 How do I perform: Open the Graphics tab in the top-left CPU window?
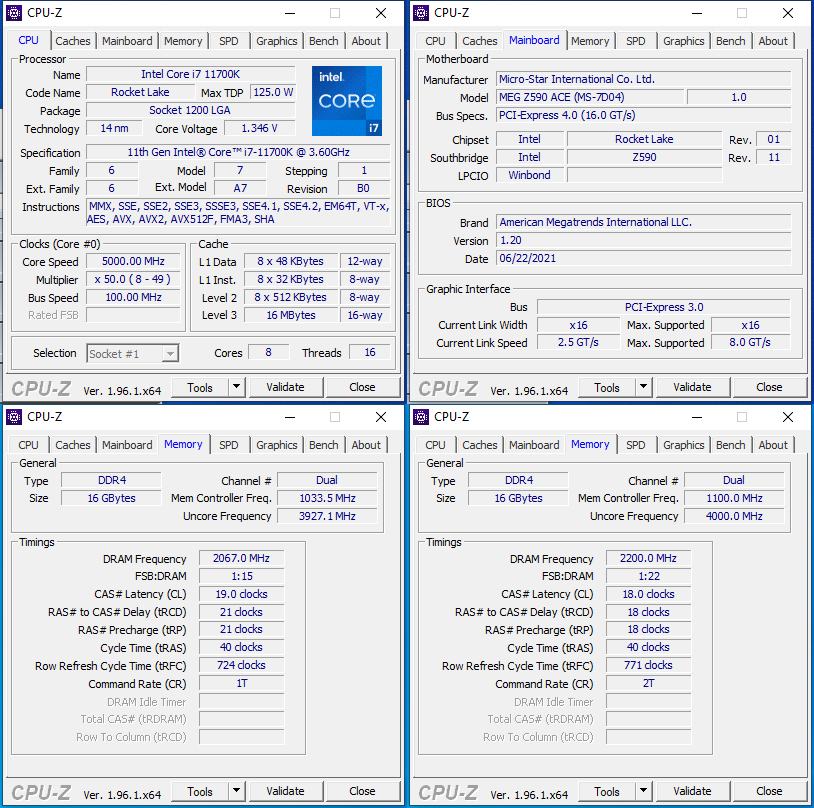[x=277, y=41]
